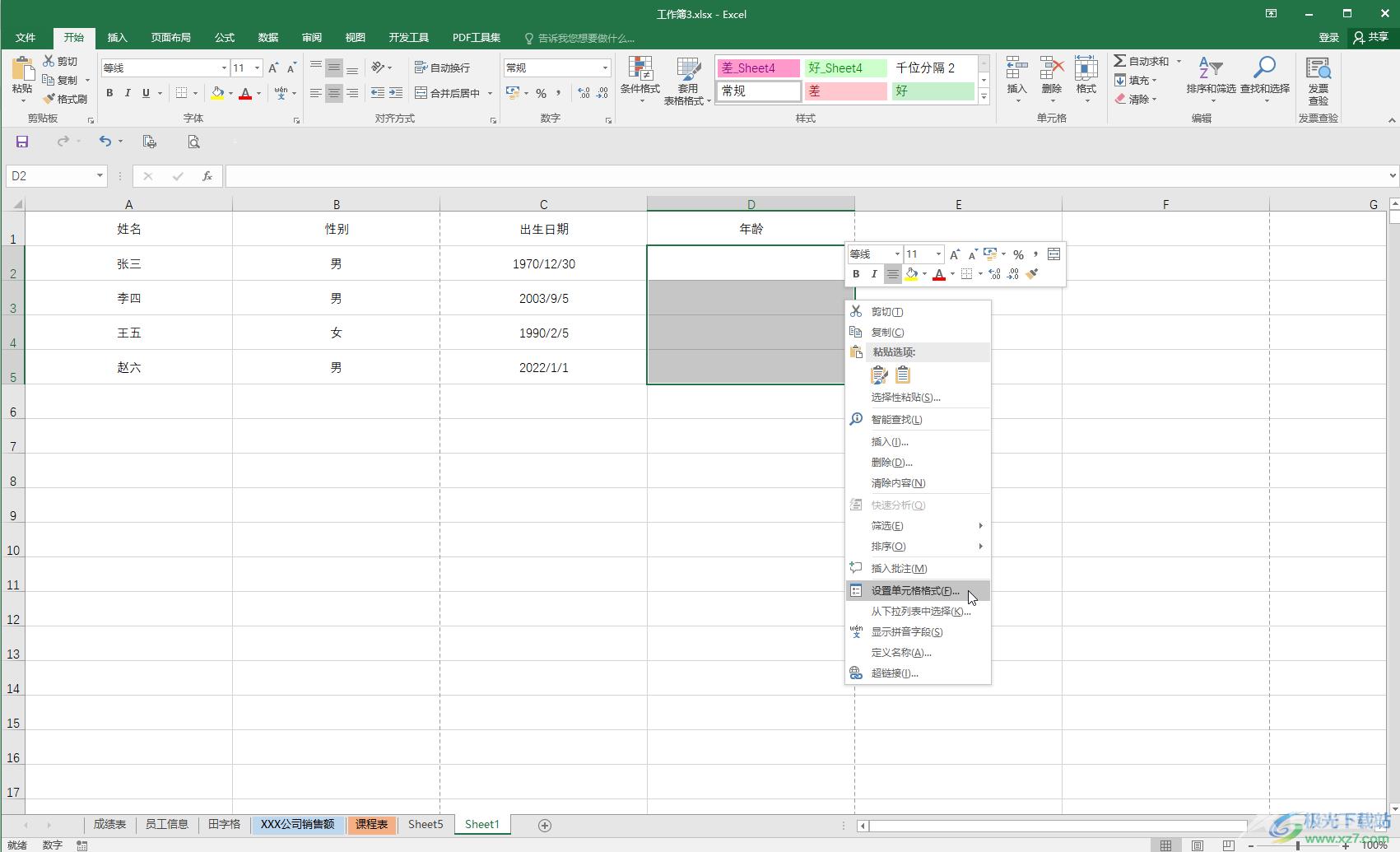Click Decrease Font Size icon in ribbon
This screenshot has width=1400, height=852.
pos(291,68)
